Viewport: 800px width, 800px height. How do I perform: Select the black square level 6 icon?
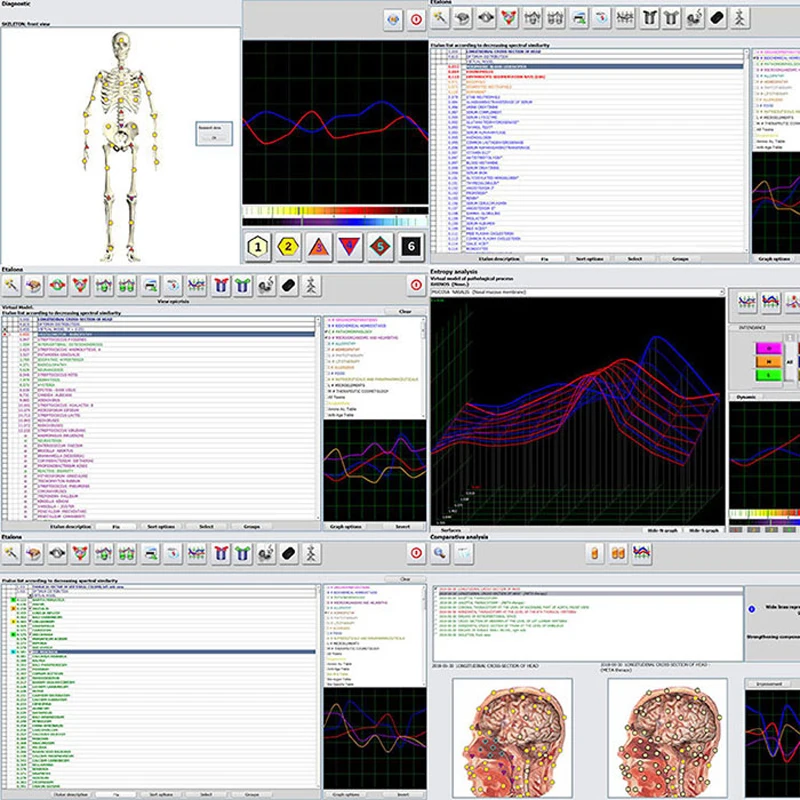coord(411,248)
